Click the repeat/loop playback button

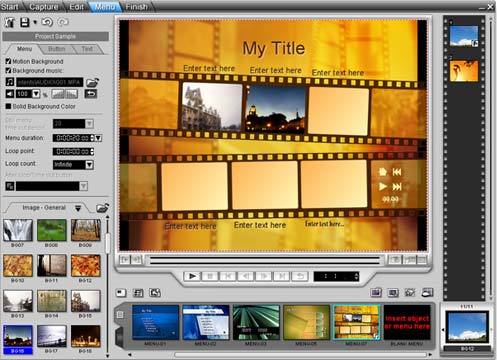click(300, 276)
